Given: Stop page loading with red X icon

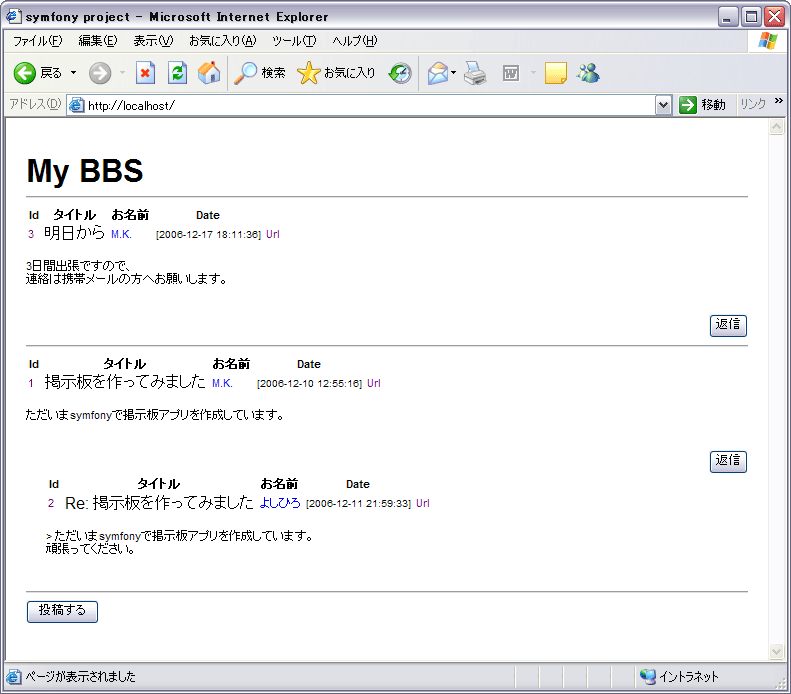Looking at the screenshot, I should coord(145,73).
